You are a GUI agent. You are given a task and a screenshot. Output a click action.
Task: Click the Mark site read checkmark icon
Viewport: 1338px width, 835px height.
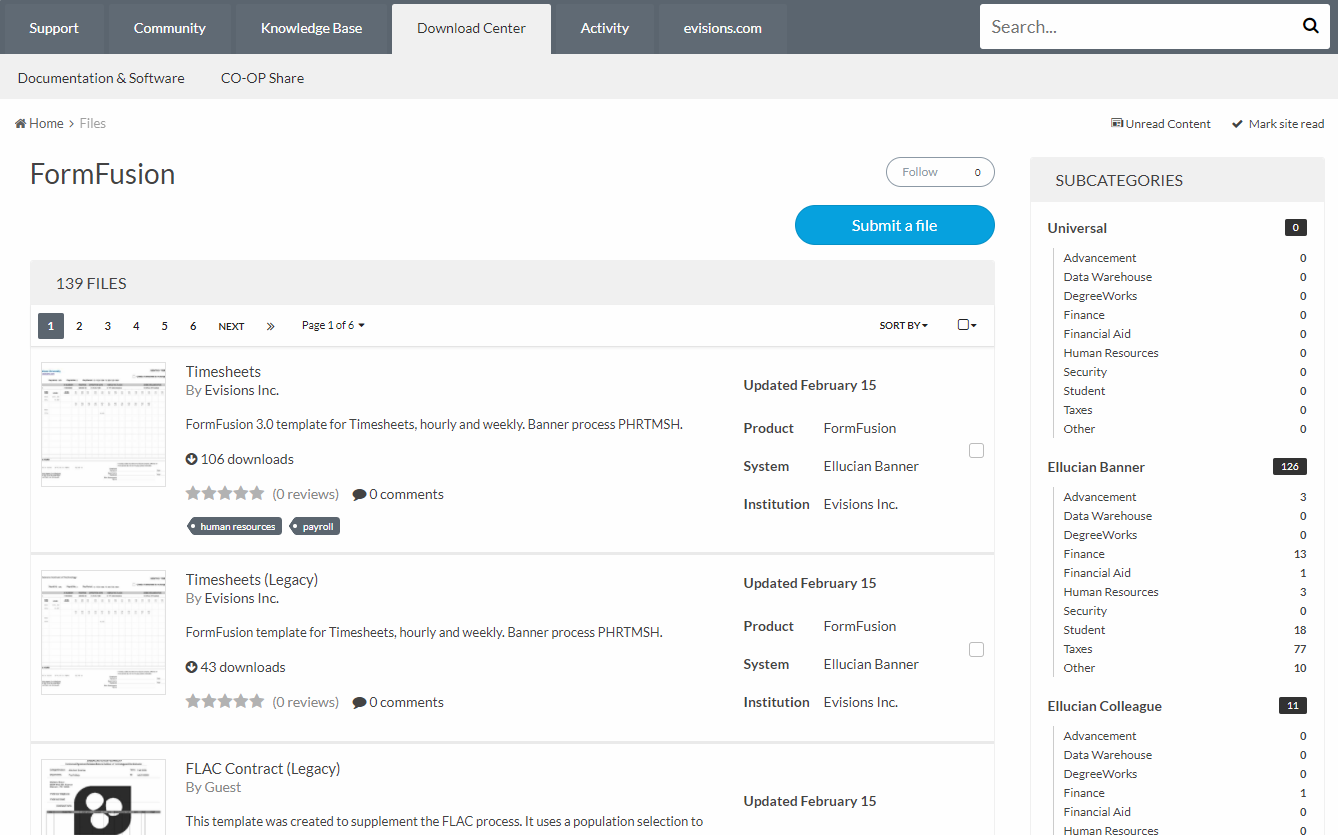coord(1237,124)
